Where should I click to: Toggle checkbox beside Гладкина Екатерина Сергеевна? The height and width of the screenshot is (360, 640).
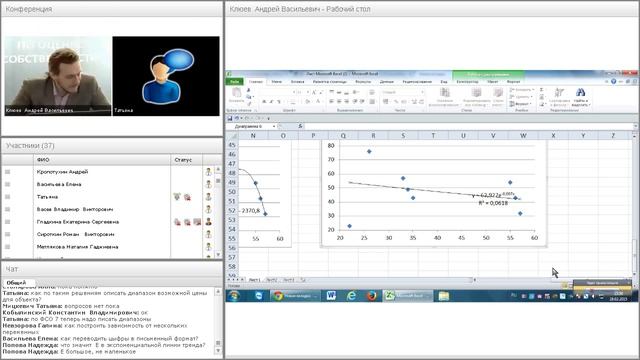point(7,222)
